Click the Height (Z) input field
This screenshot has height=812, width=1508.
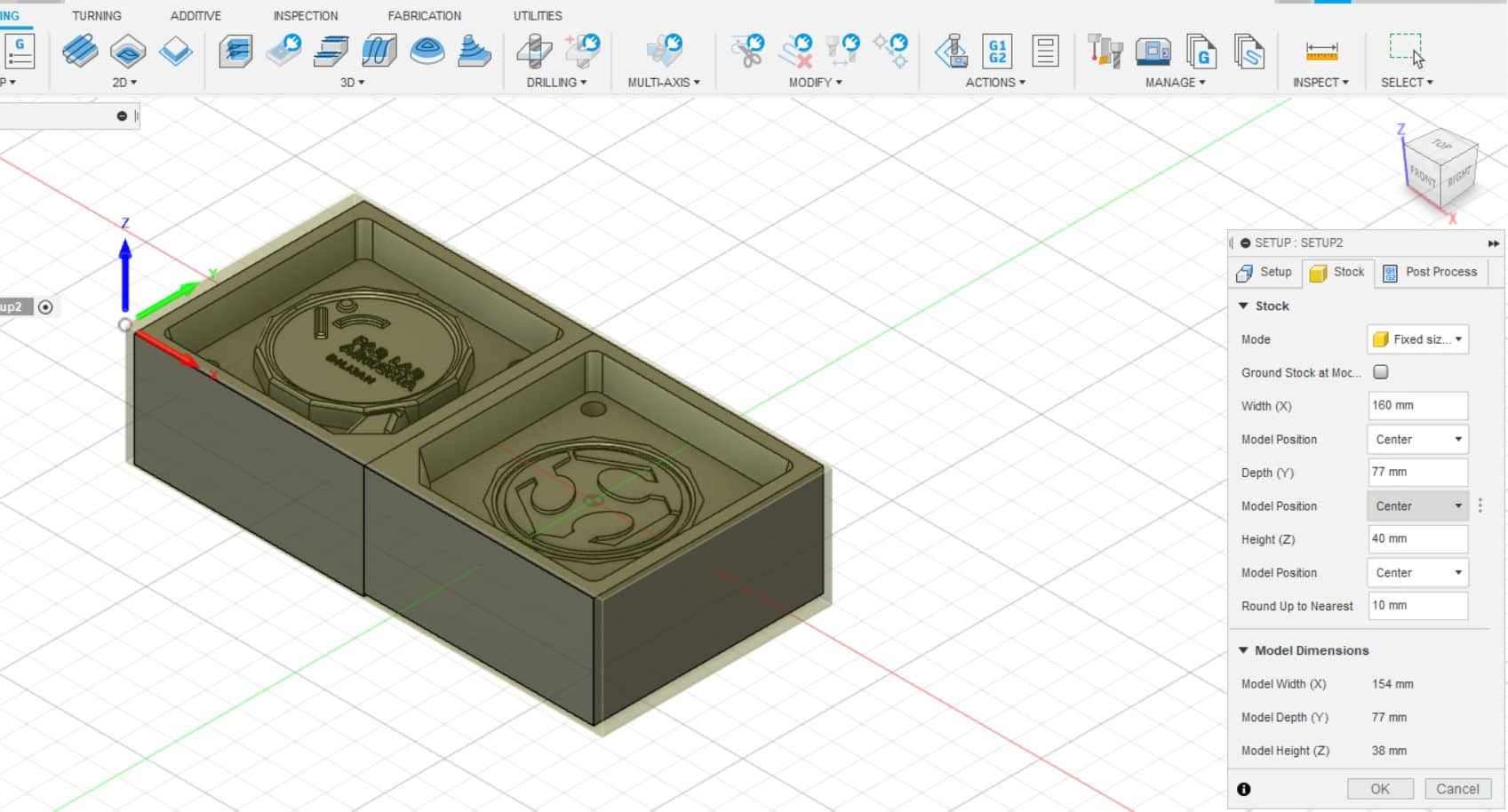[x=1418, y=539]
